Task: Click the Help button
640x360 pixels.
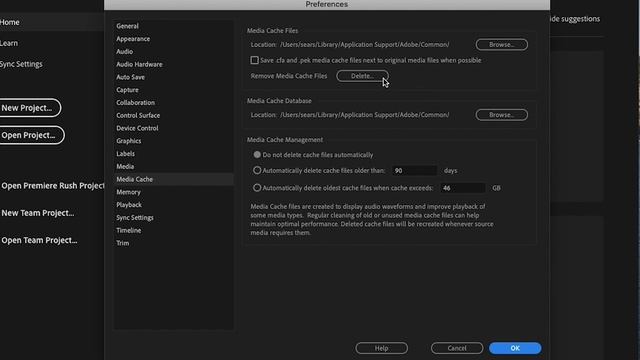Action: point(382,348)
